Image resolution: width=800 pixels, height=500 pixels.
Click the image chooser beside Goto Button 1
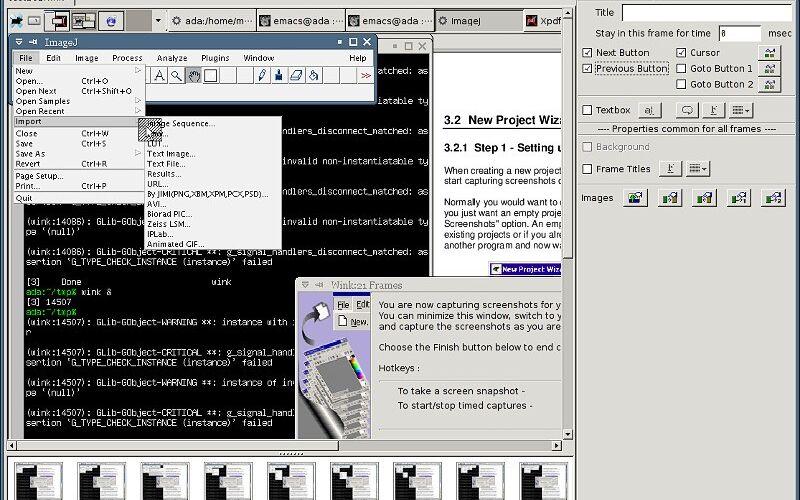(769, 68)
